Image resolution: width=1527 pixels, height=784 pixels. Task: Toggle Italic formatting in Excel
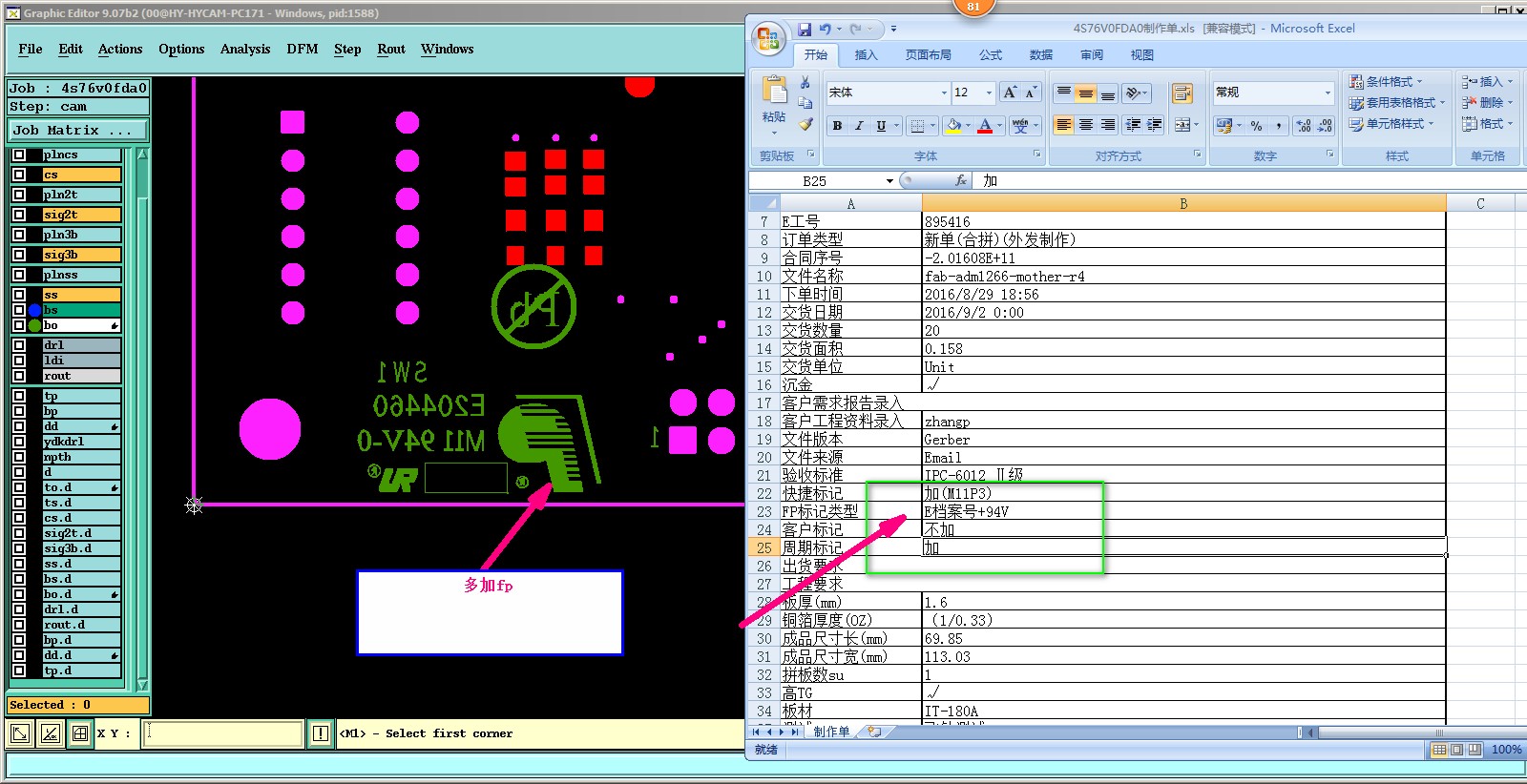pos(859,125)
